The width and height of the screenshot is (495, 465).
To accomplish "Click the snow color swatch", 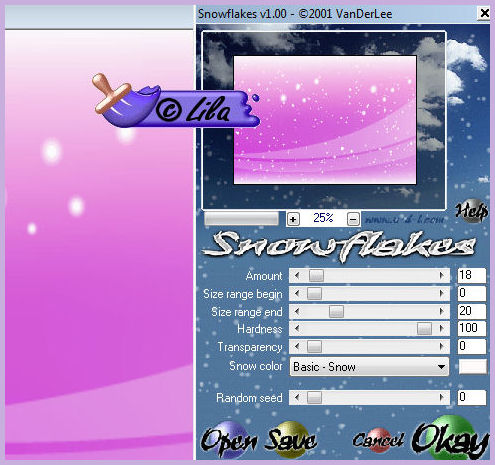I will coord(473,367).
